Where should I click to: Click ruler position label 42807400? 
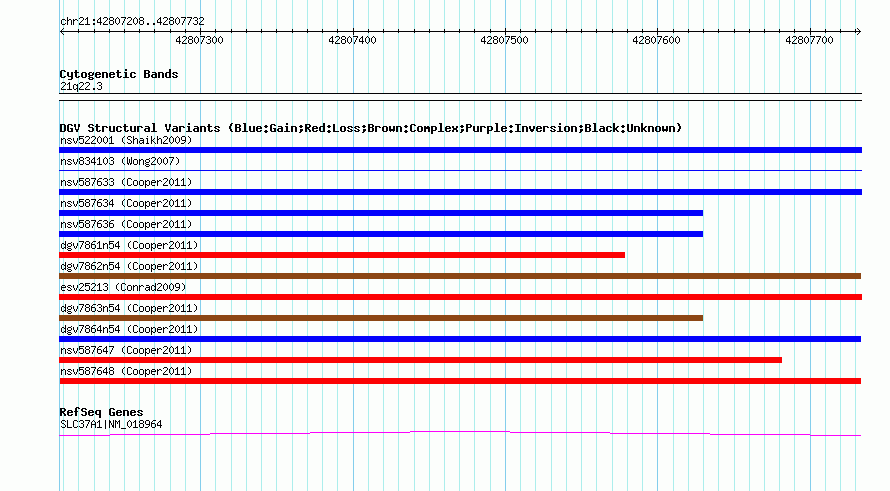[352, 40]
